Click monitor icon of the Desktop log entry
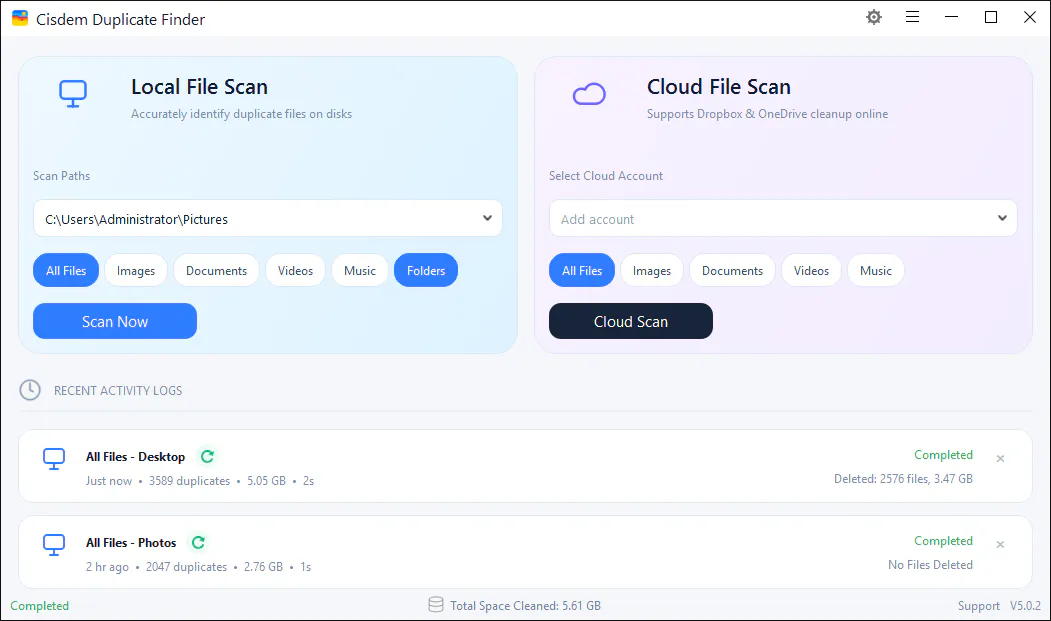The image size is (1051, 621). pyautogui.click(x=54, y=459)
